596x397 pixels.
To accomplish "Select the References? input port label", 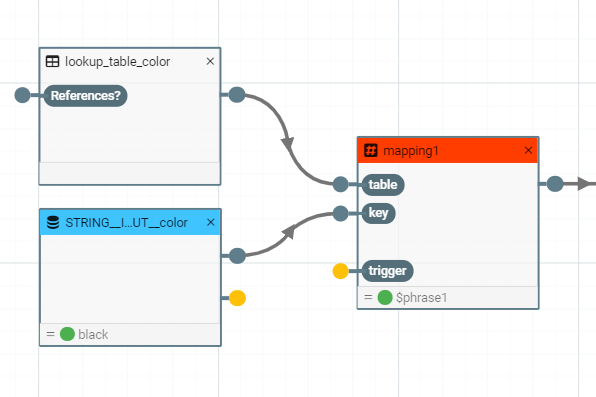I will pos(86,95).
